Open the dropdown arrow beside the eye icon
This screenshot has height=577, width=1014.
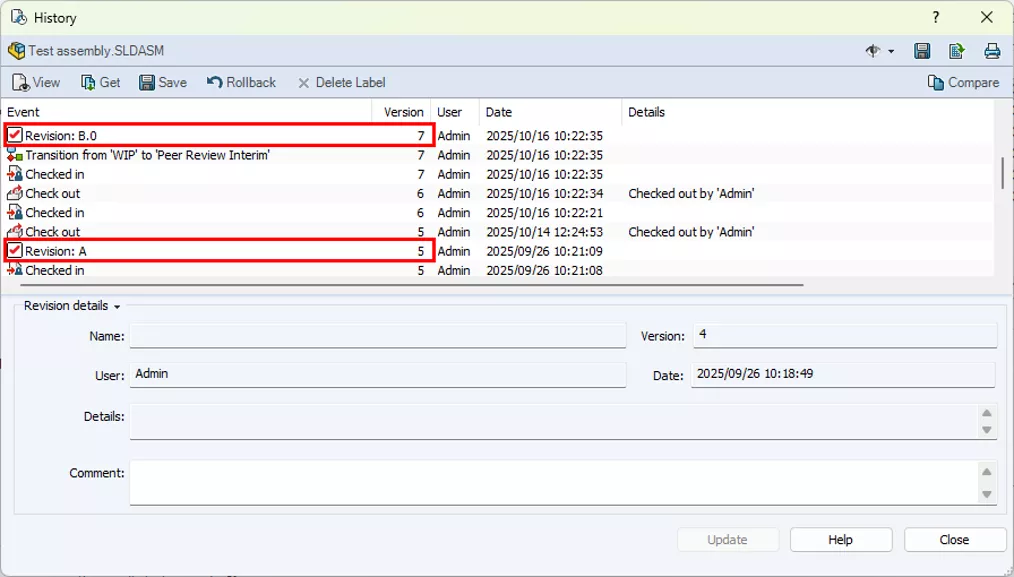891,51
